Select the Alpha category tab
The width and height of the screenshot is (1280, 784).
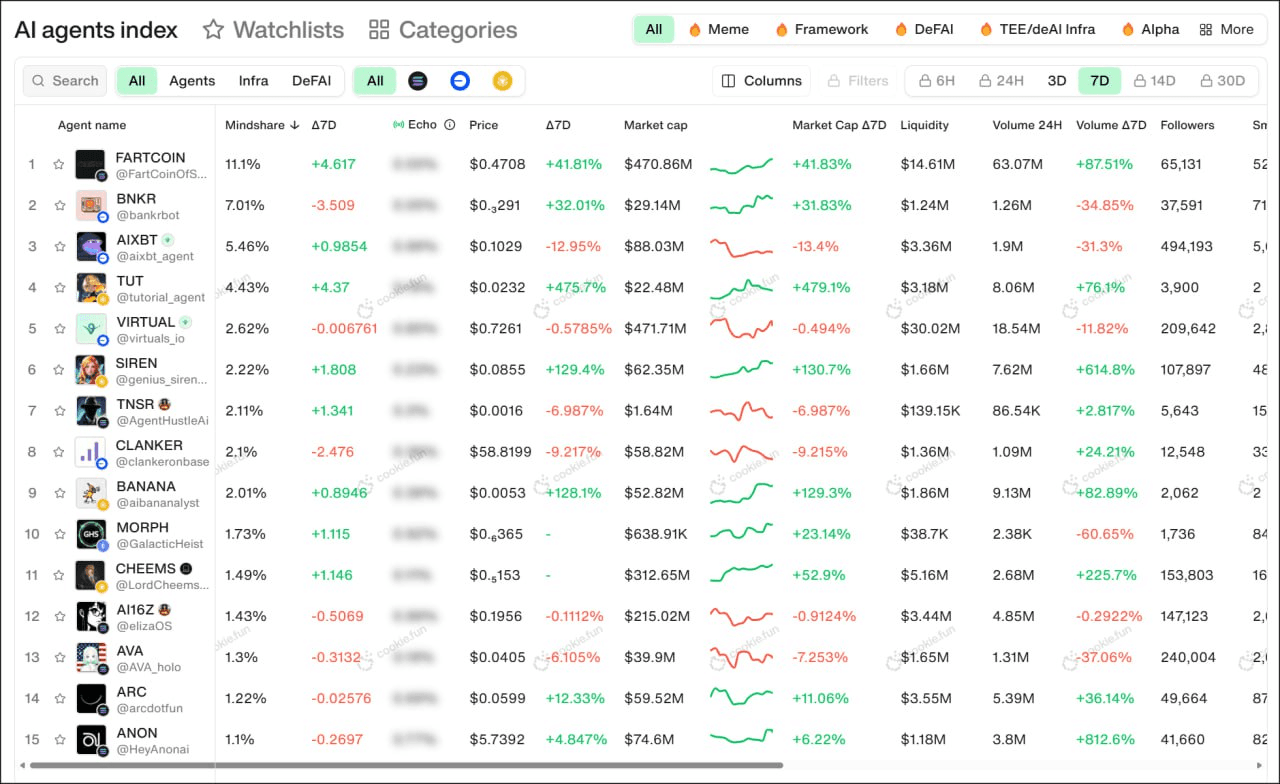1150,29
